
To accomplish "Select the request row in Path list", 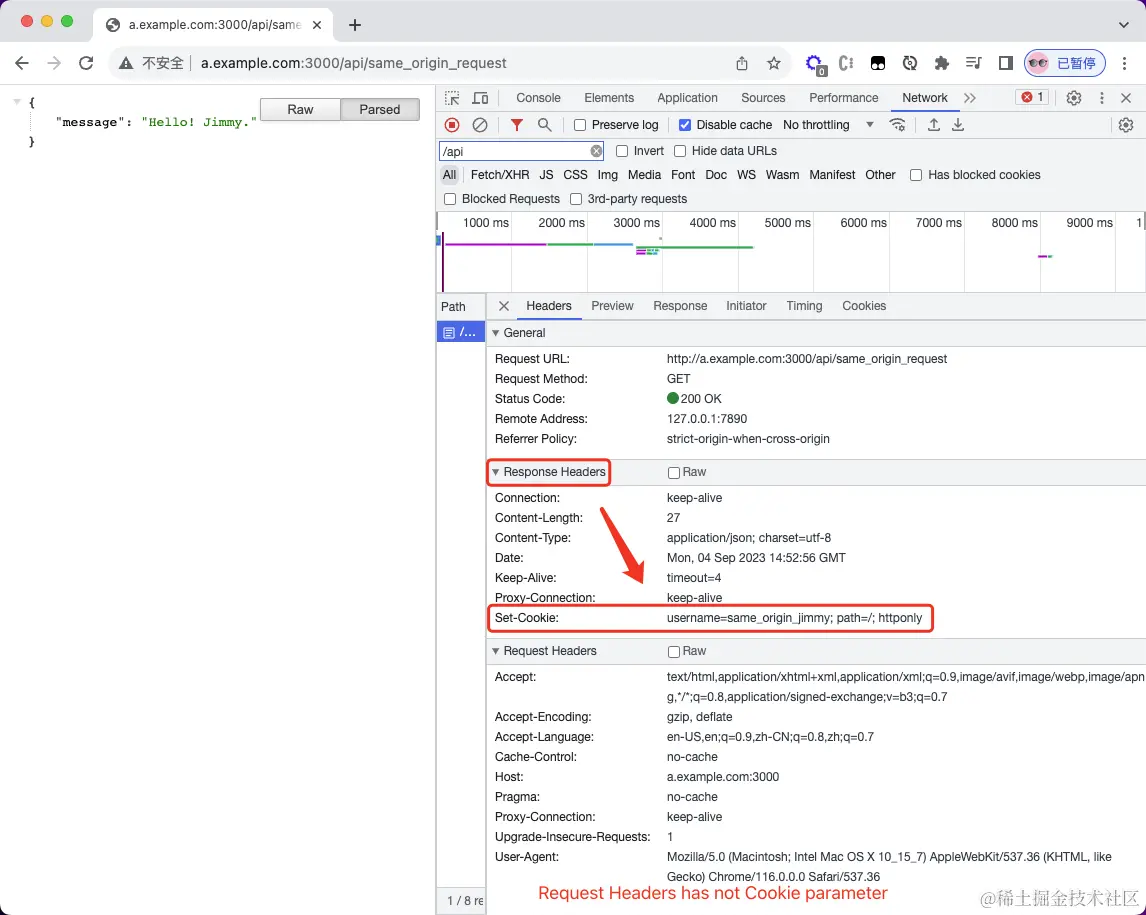I will (x=460, y=333).
